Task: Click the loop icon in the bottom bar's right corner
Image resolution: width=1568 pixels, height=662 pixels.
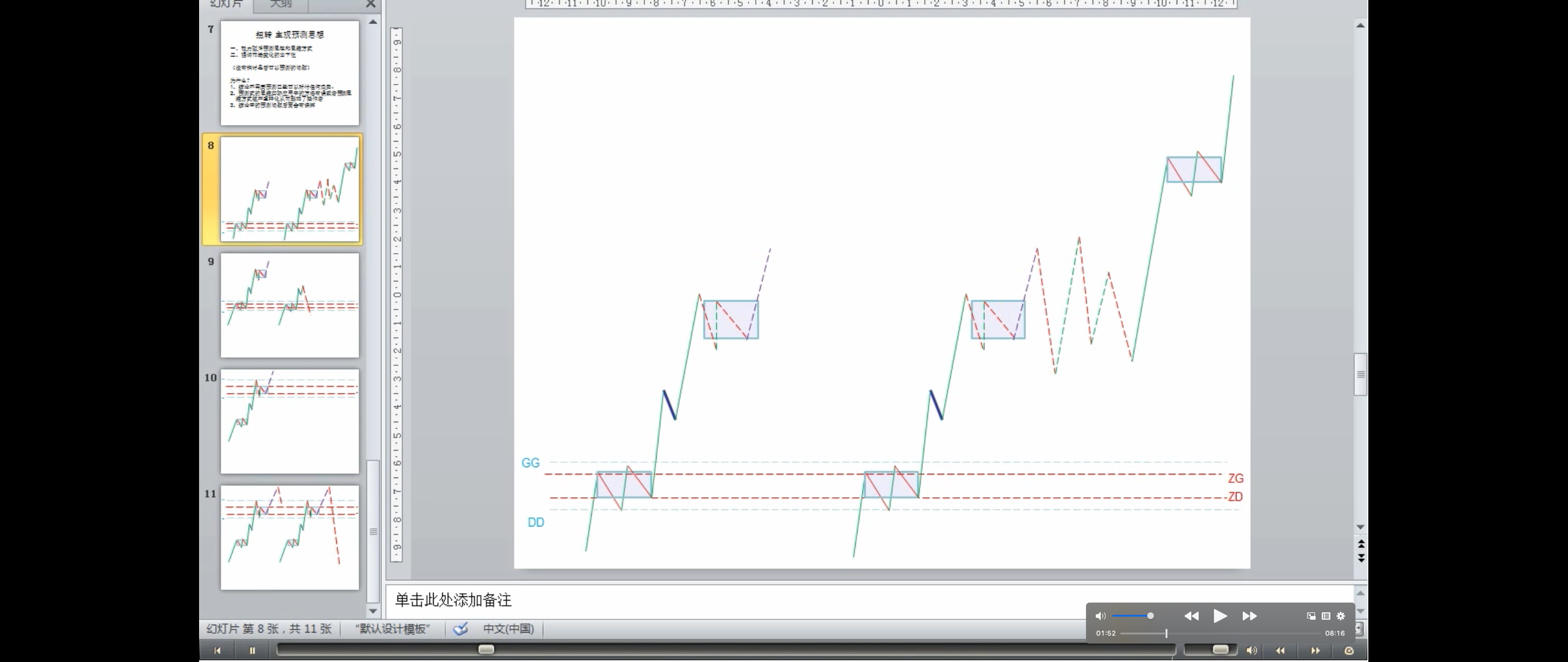Action: [1349, 650]
